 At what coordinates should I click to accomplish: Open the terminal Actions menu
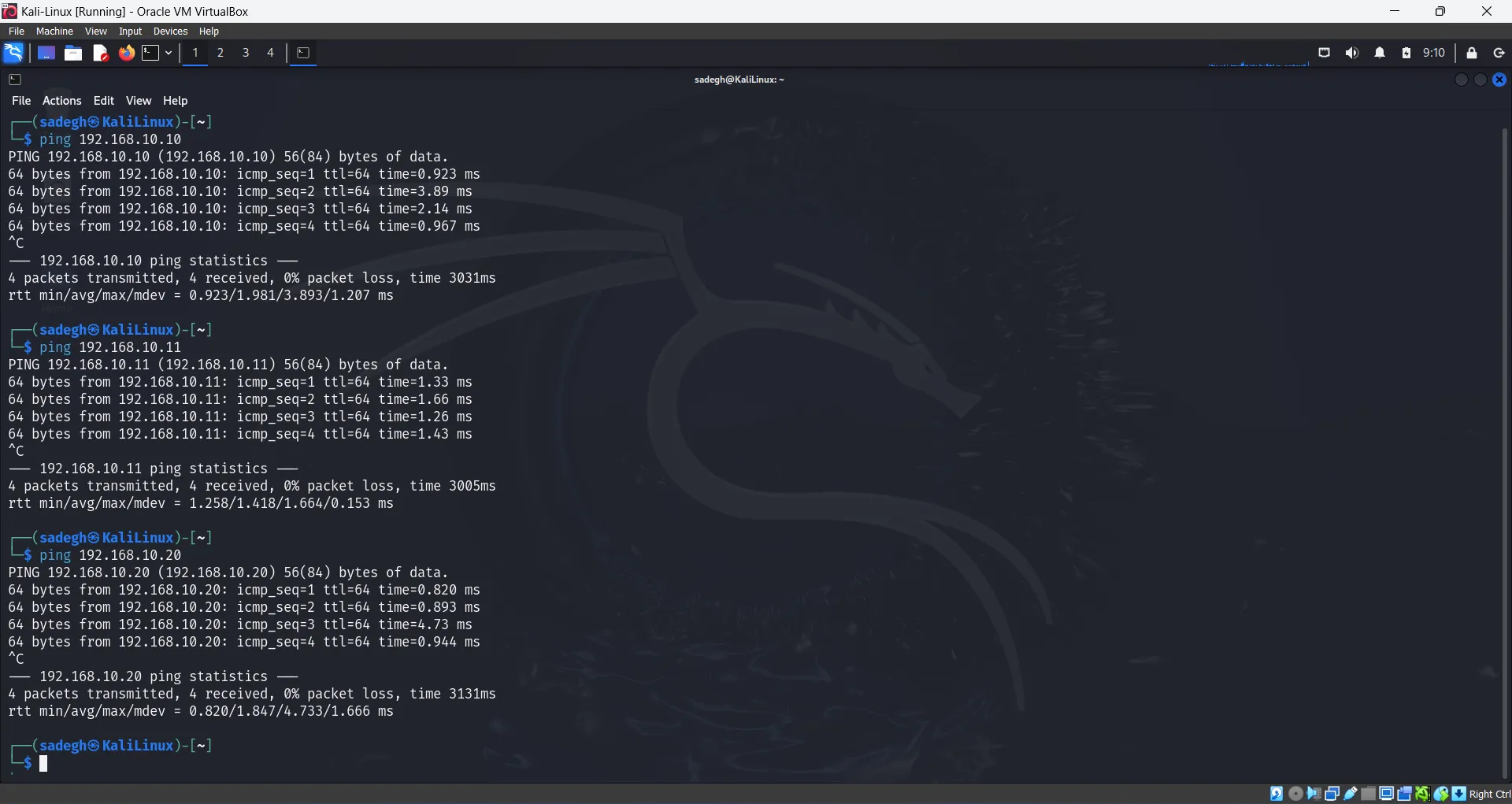tap(61, 101)
